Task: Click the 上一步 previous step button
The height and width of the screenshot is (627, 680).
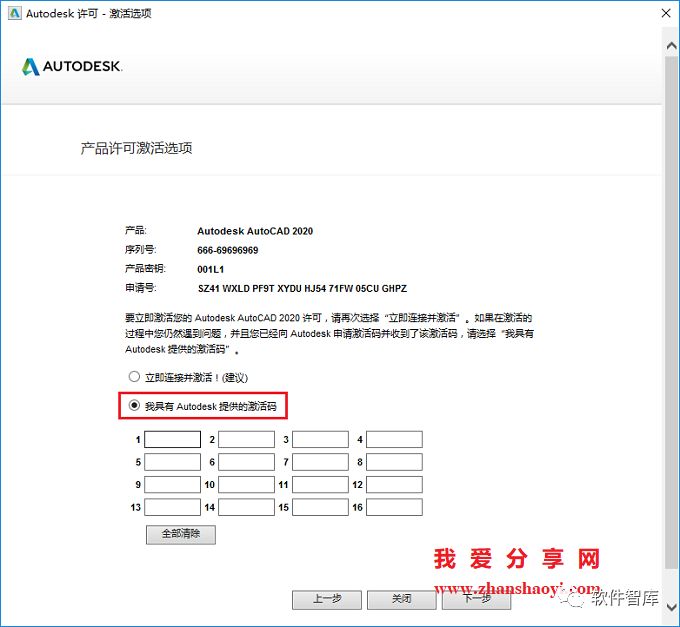Action: click(327, 600)
